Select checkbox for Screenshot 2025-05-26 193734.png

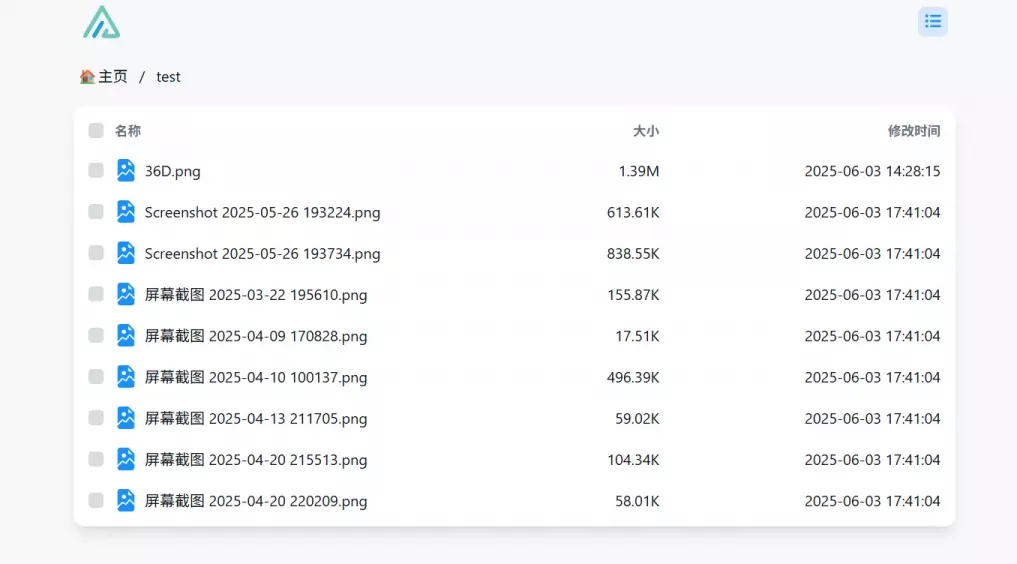[x=96, y=253]
